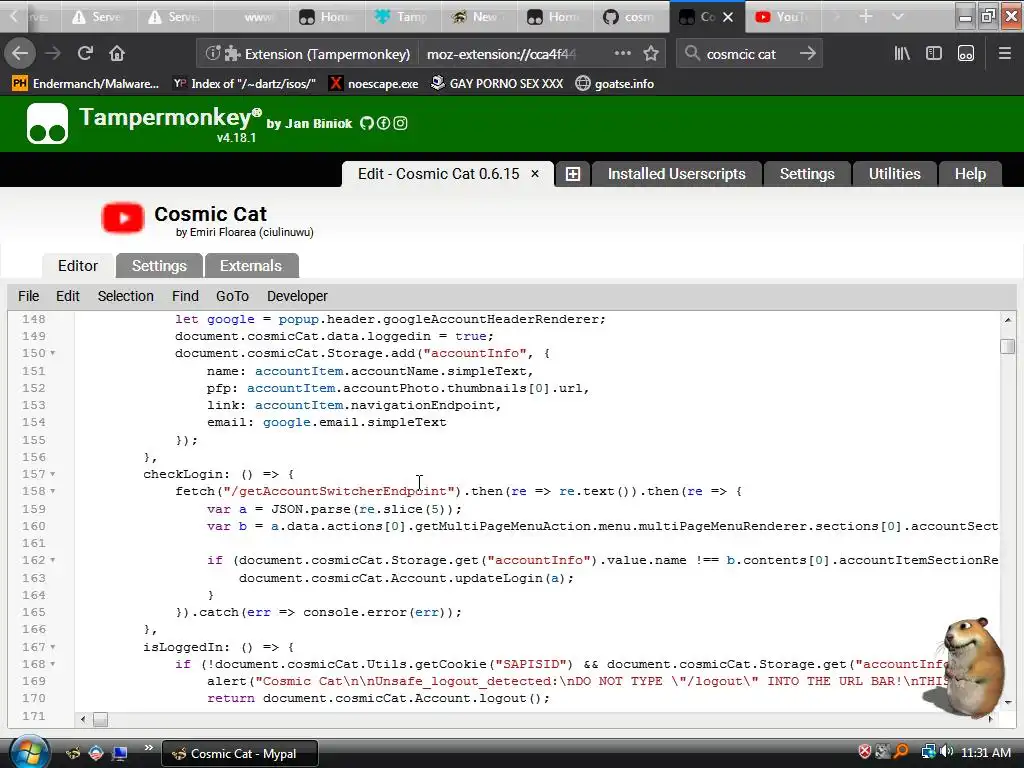Open the Installed Userscripts tab
This screenshot has height=768, width=1024.
[677, 174]
